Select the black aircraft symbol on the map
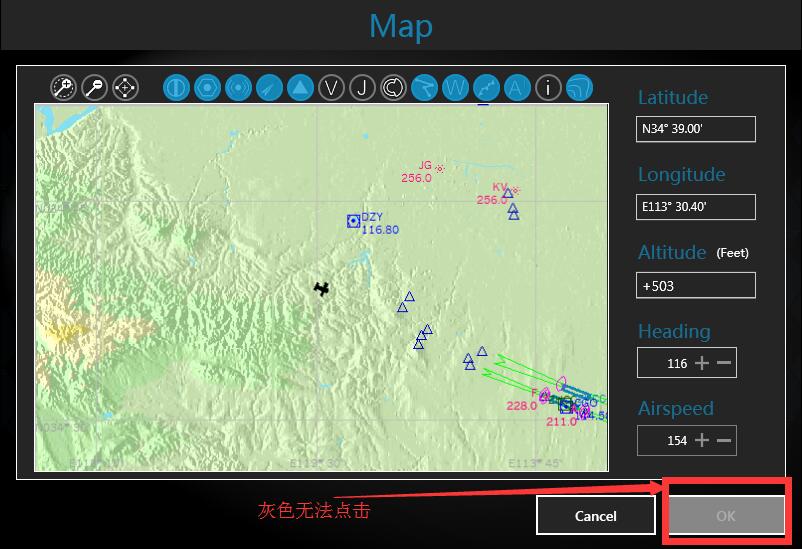802x549 pixels. [321, 289]
